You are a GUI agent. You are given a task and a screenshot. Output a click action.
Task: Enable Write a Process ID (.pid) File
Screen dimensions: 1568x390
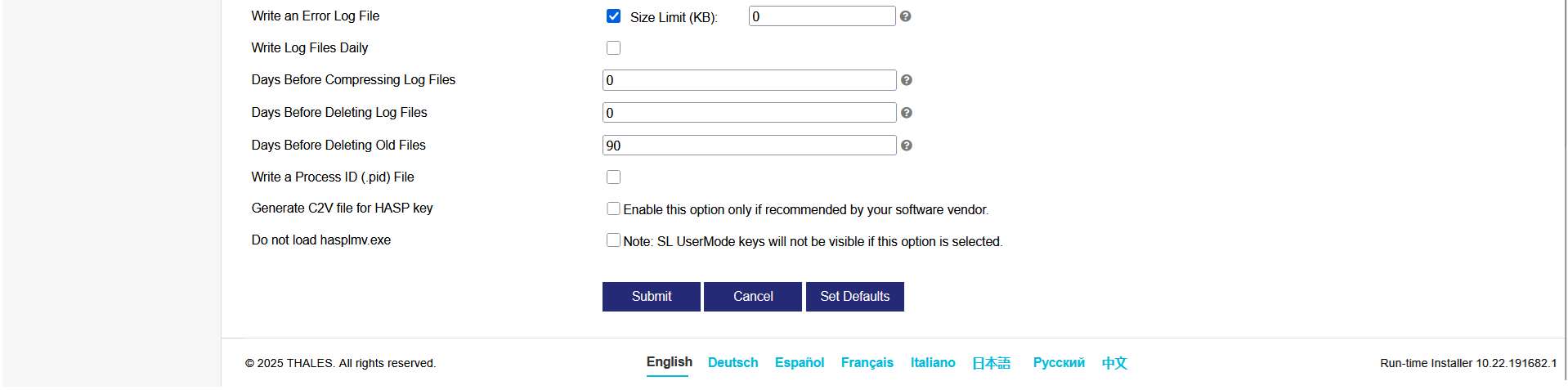613,177
